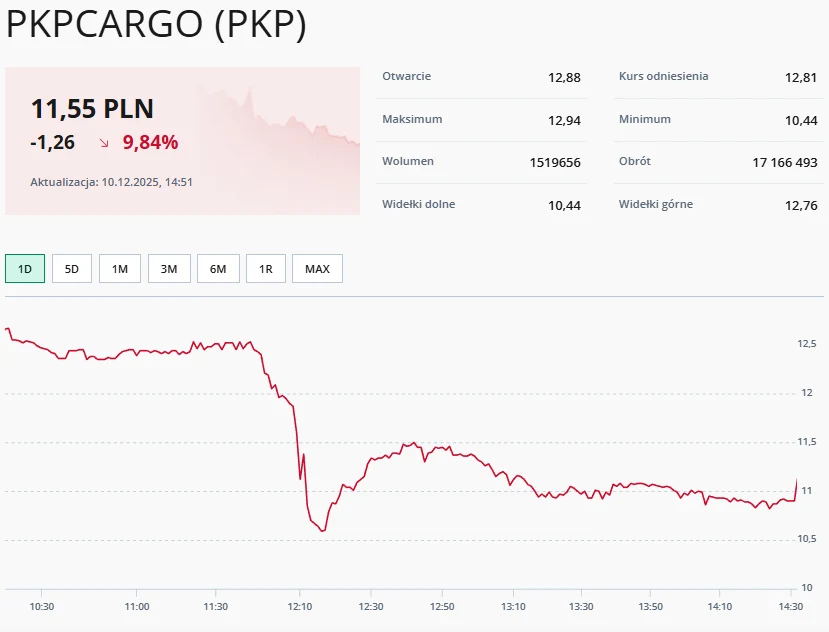Viewport: 829px width, 632px height.
Task: Open the MAX historical range
Action: pos(317,268)
